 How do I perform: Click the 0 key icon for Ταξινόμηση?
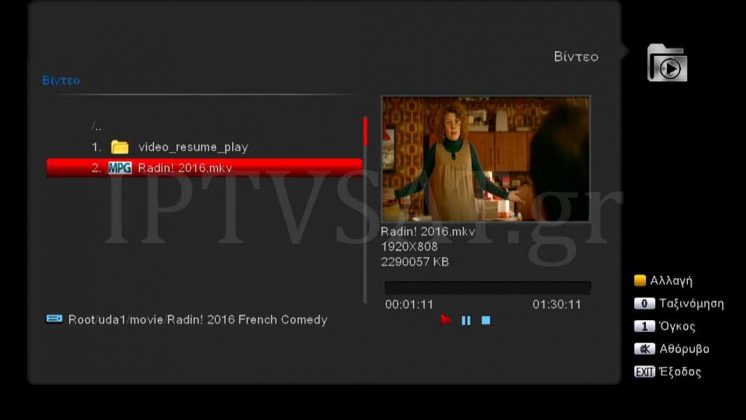tap(644, 303)
